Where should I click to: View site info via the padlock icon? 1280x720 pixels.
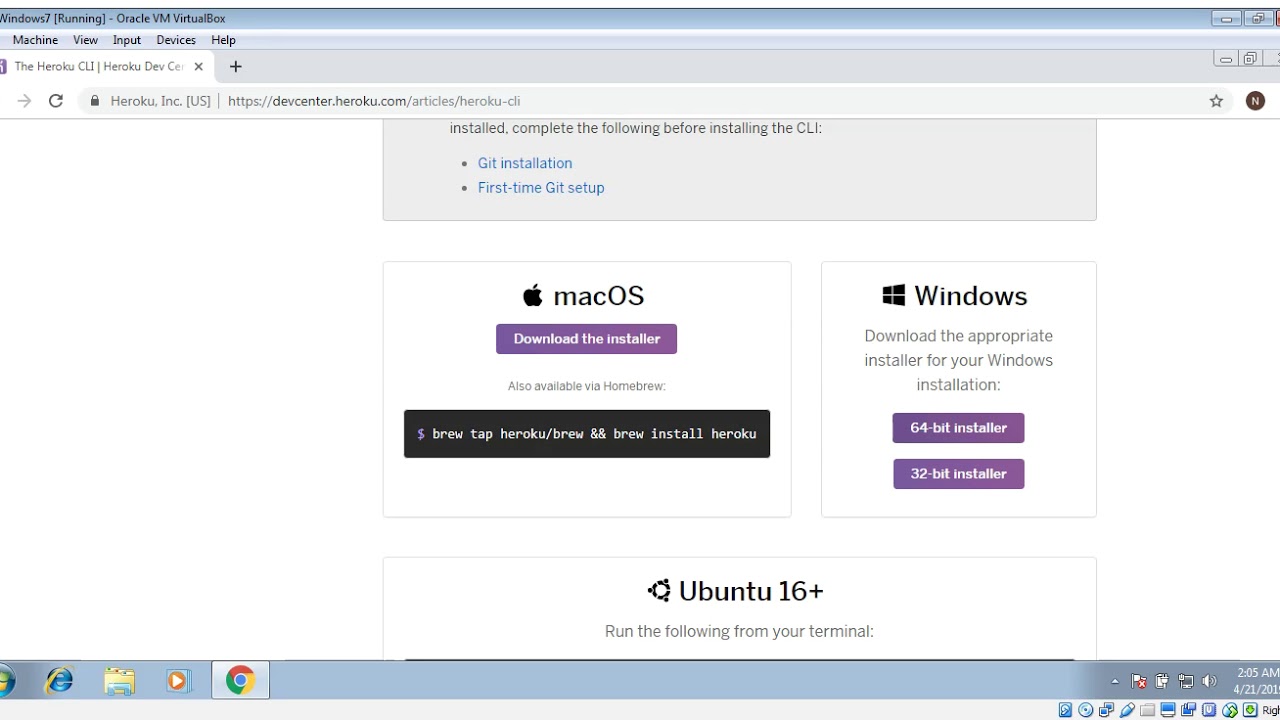(x=95, y=101)
